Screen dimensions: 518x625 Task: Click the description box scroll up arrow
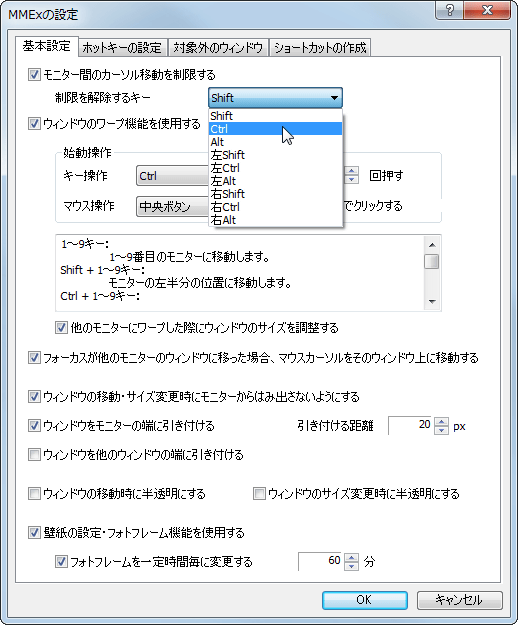click(432, 245)
